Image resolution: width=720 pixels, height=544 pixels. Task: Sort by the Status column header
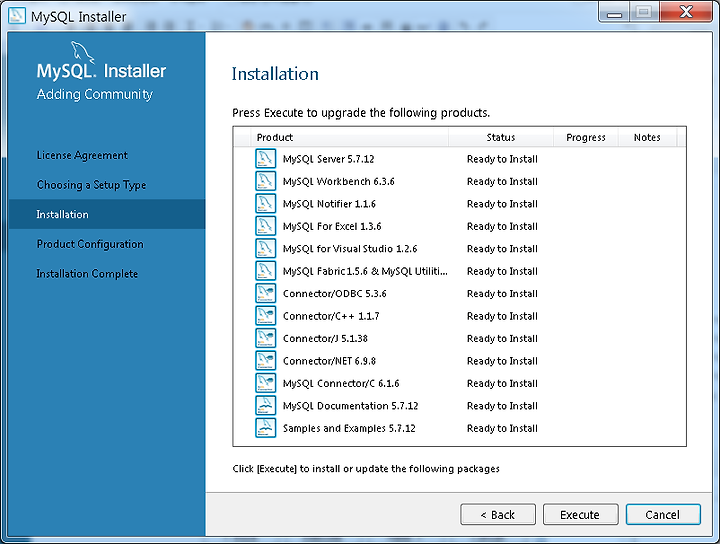tap(501, 137)
